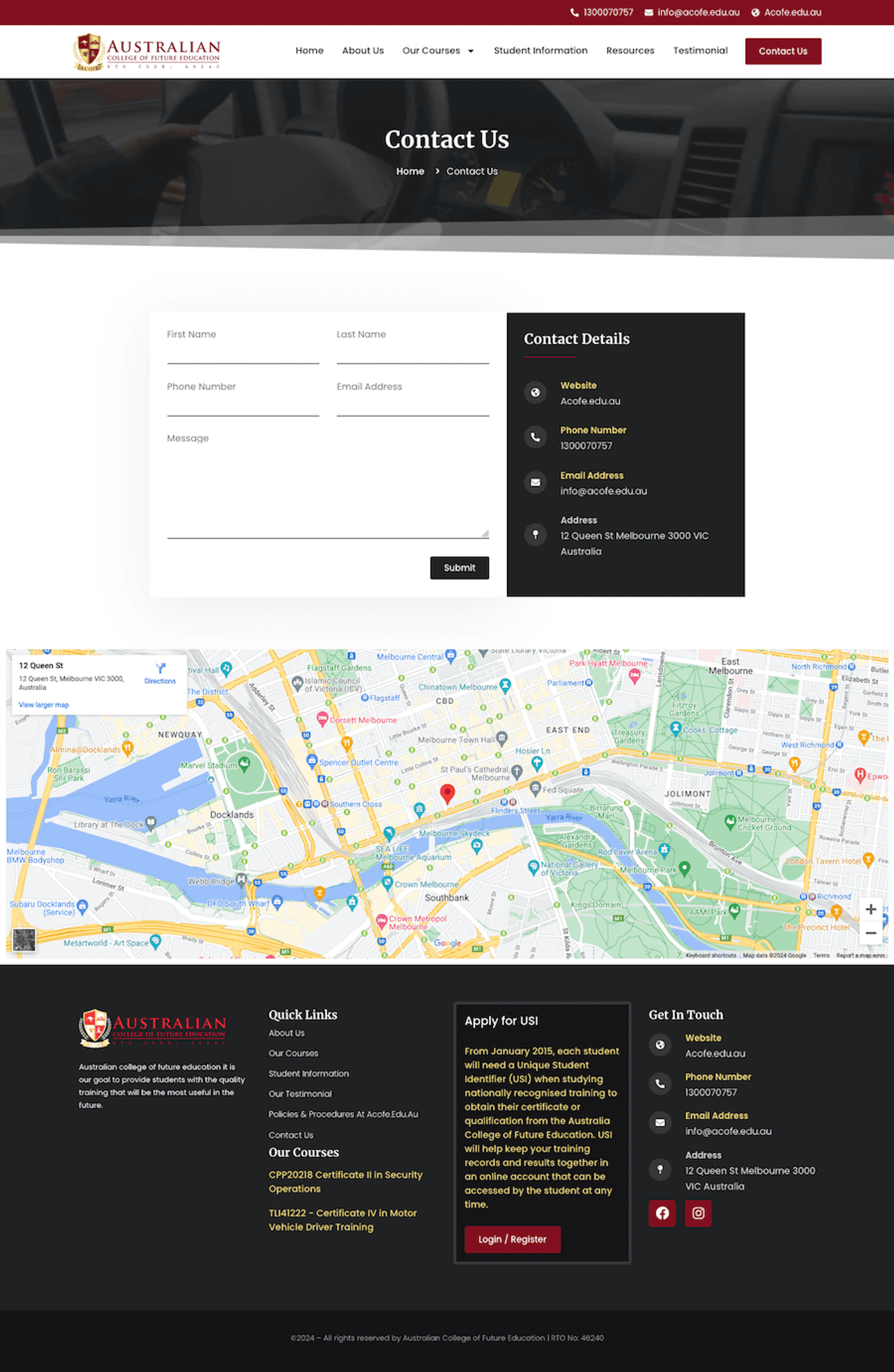894x1372 pixels.
Task: Click the envelope icon in top bar
Action: [649, 12]
